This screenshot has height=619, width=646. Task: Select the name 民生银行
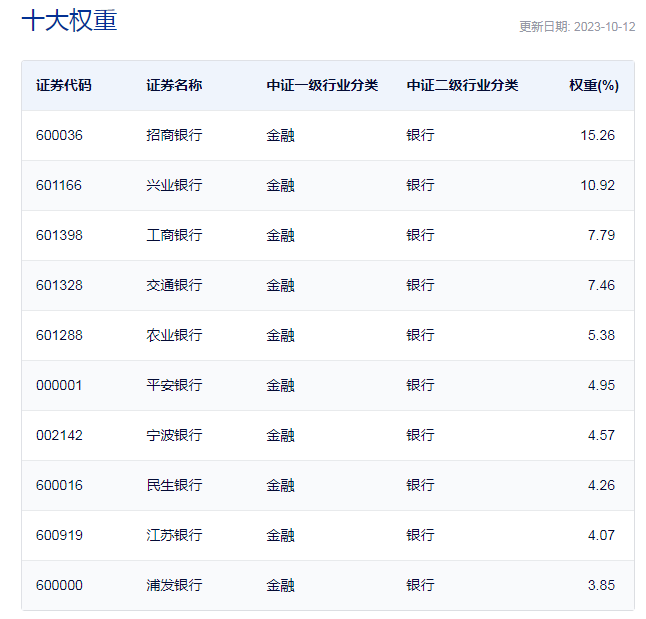174,485
